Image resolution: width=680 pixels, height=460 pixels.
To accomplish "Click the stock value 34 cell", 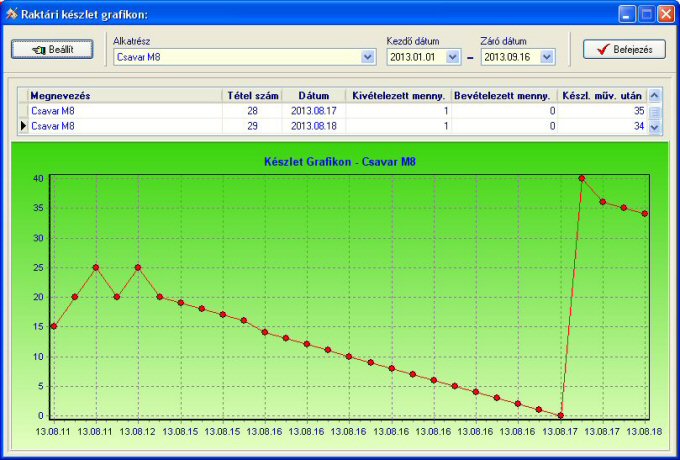I will click(602, 126).
